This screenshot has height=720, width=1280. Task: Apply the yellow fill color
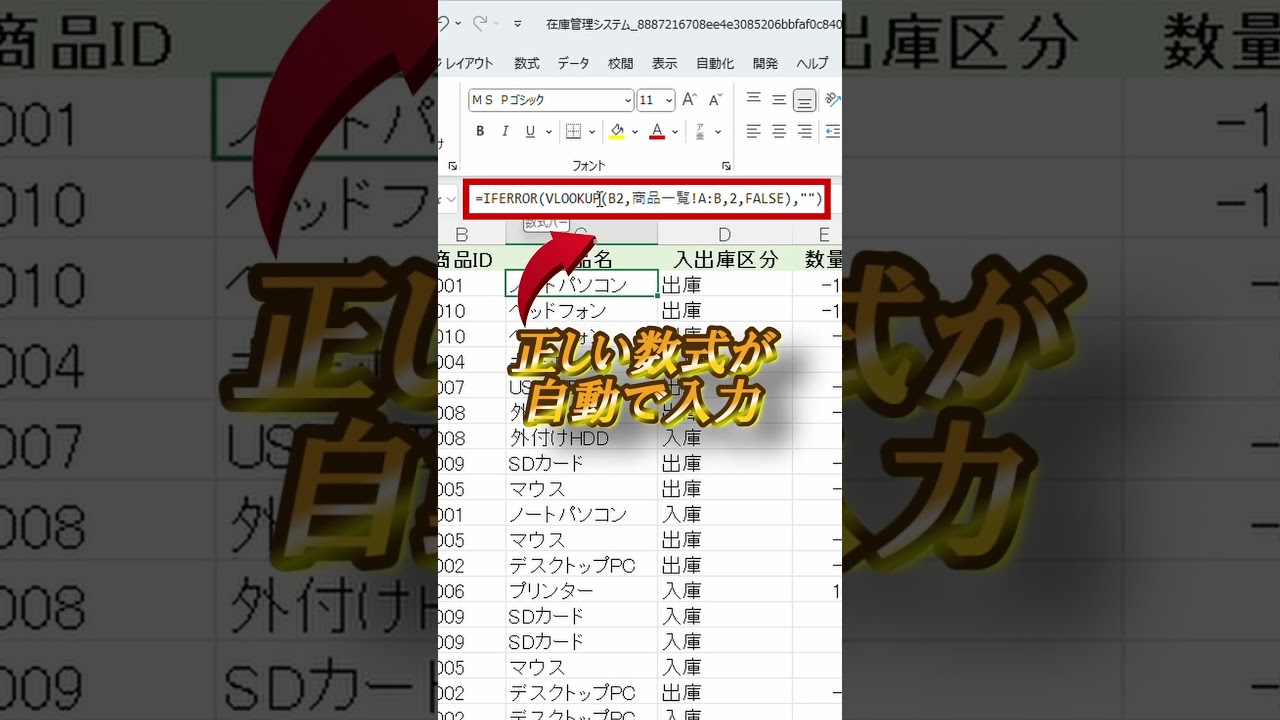617,131
